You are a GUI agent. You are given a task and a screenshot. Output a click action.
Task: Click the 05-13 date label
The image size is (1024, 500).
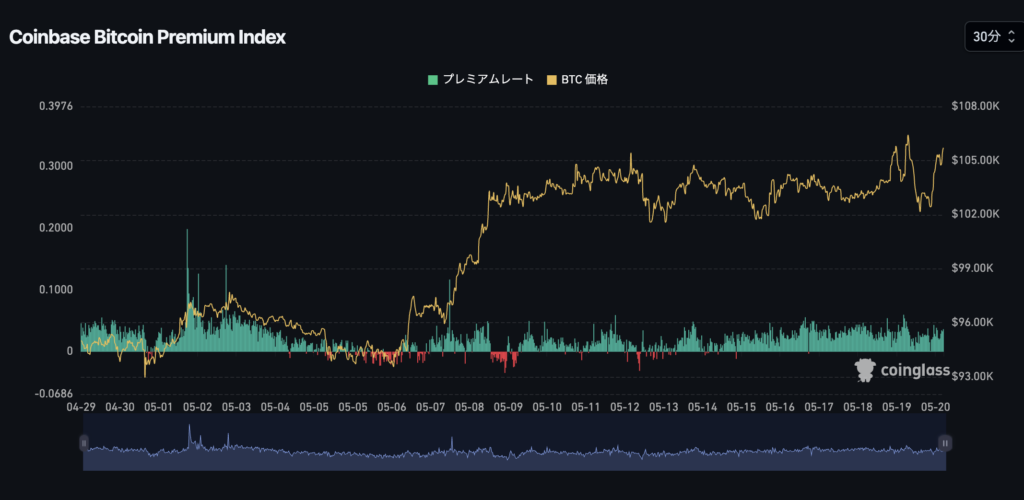664,407
